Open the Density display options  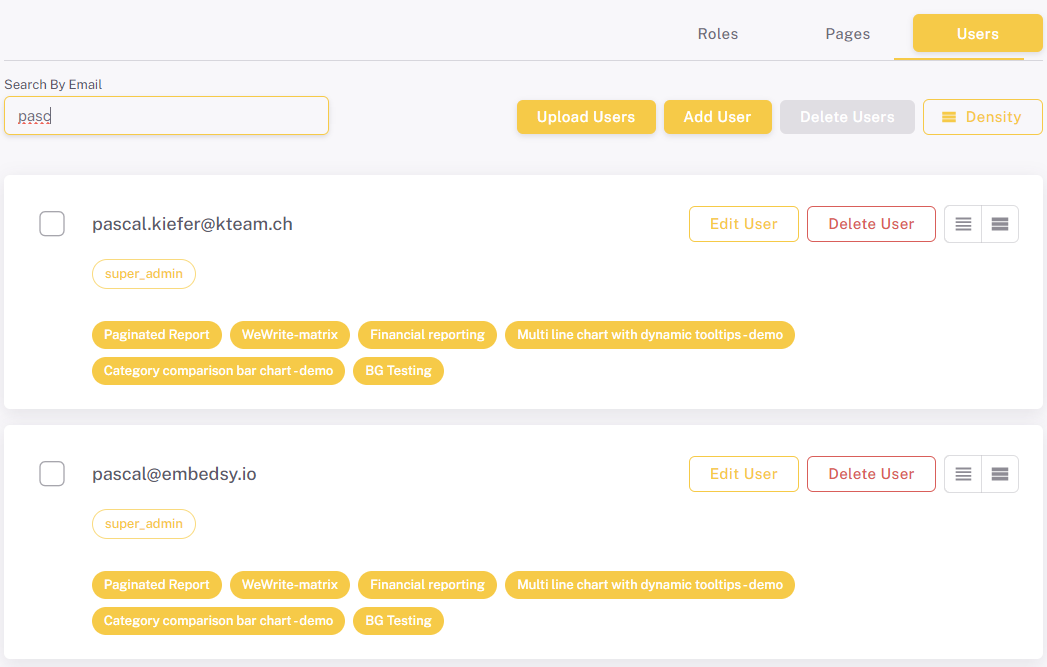[x=982, y=116]
